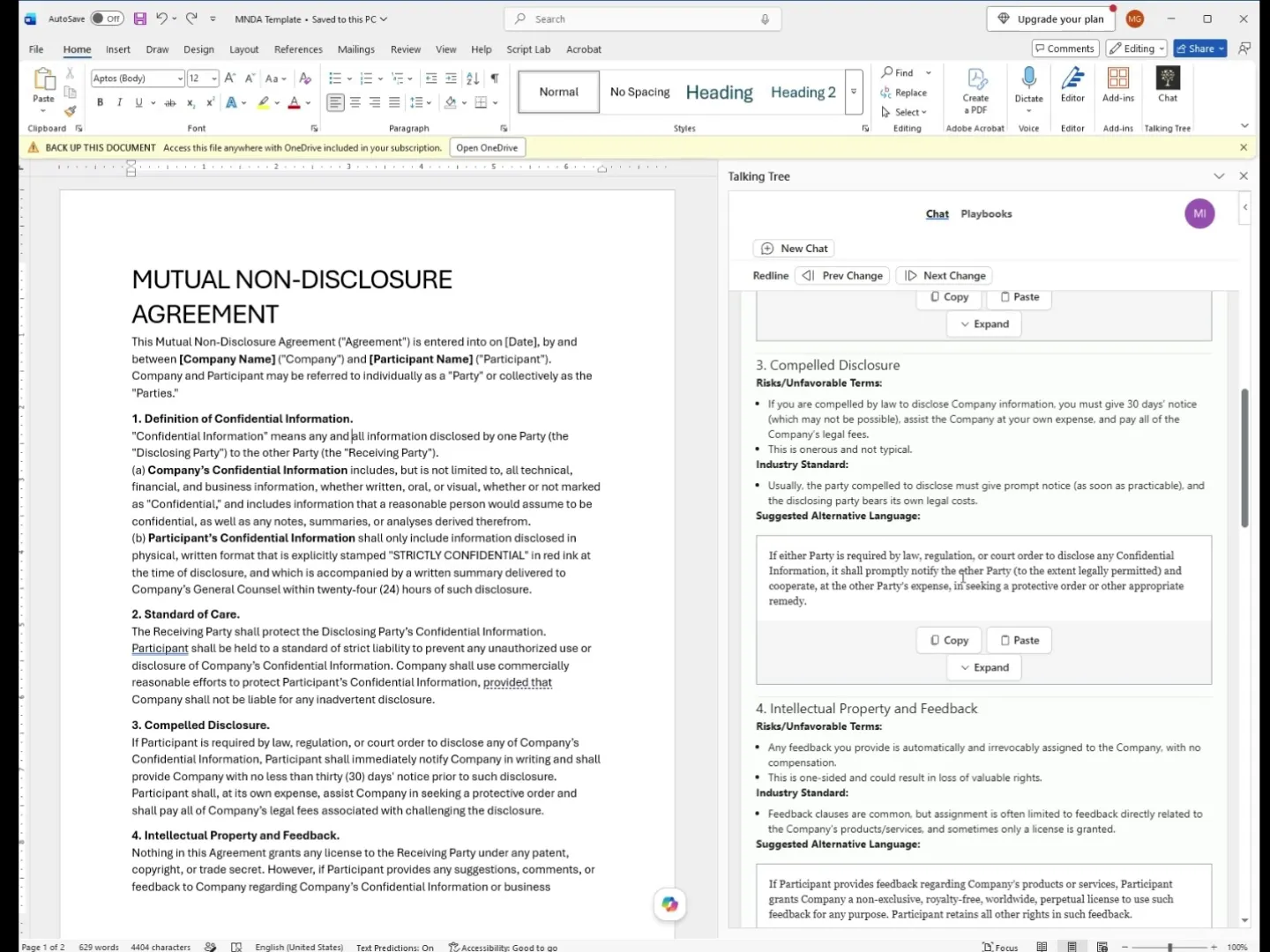
Task: Click the Sort icon in Paragraph group
Action: 473,78
